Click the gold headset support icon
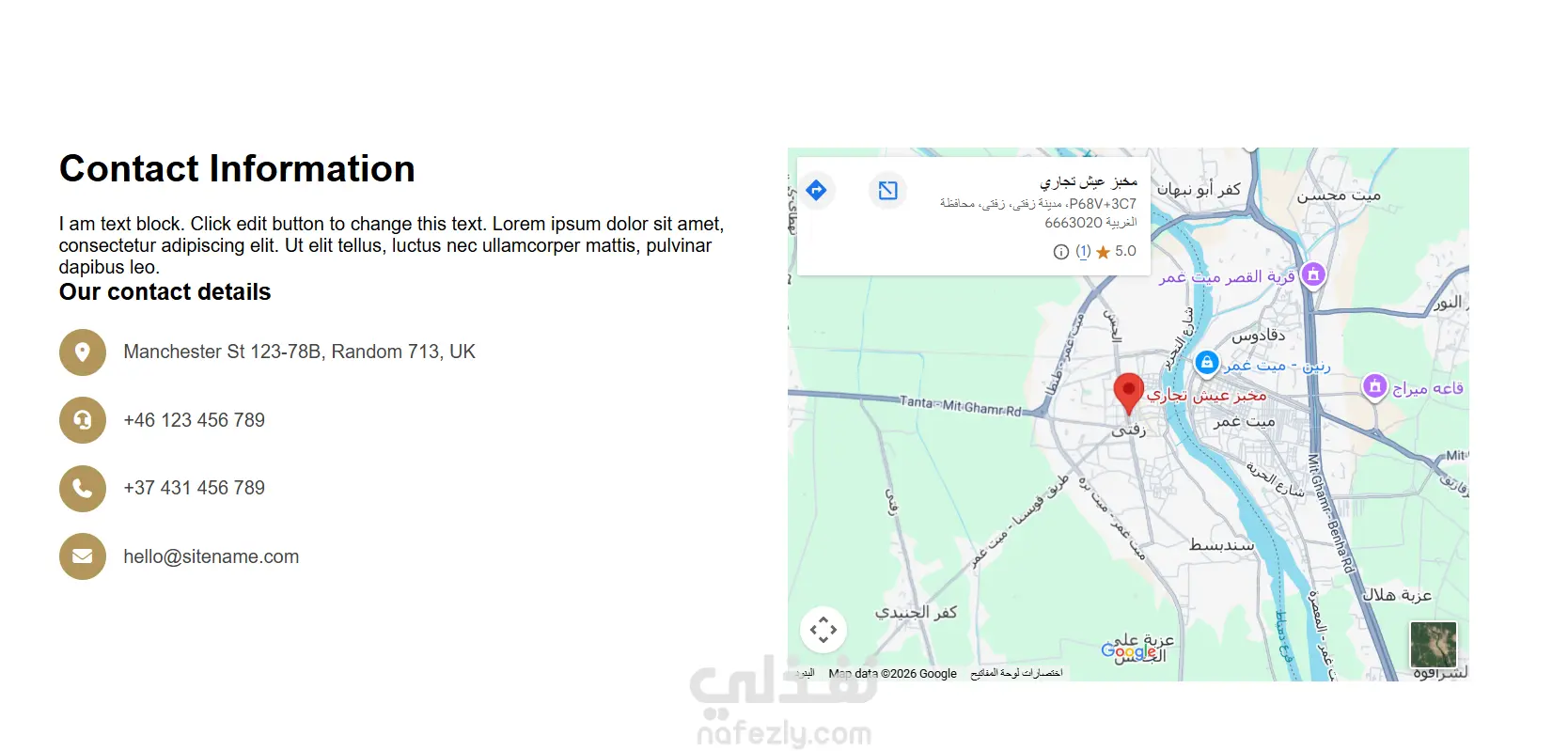1568x751 pixels. click(83, 420)
